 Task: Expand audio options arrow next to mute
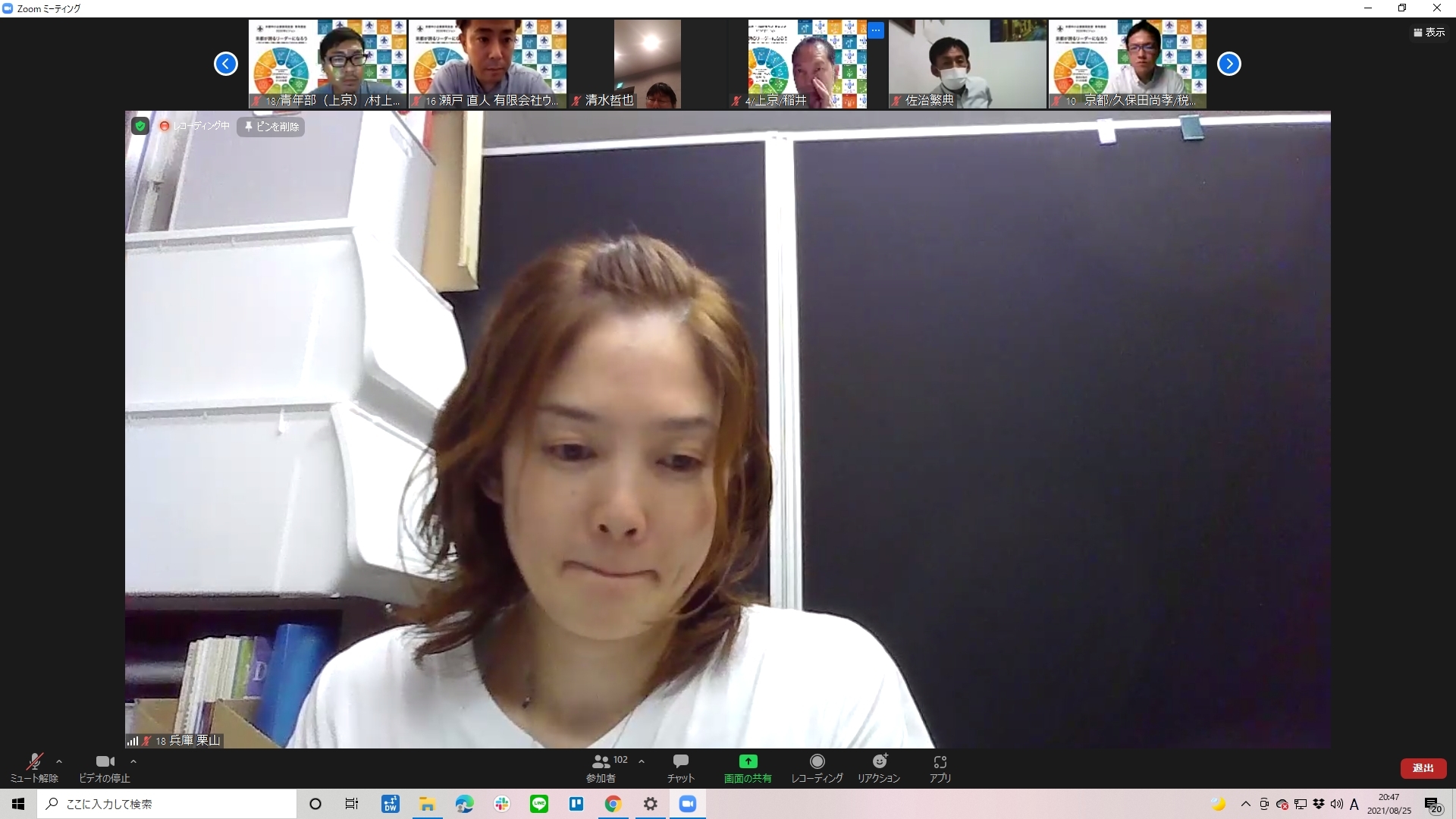(59, 761)
